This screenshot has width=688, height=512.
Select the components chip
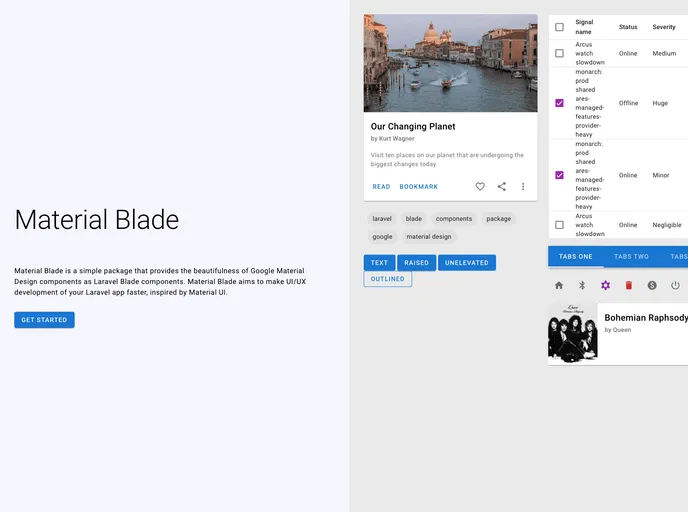coord(454,218)
